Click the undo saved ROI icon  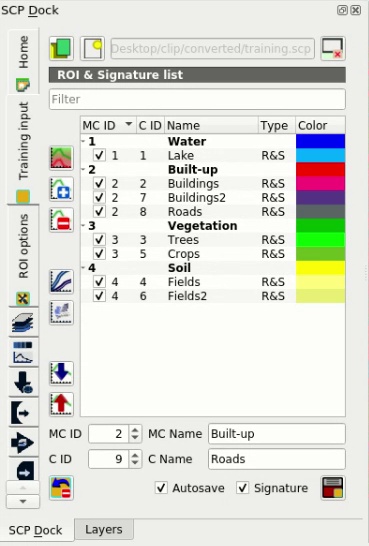[61, 488]
